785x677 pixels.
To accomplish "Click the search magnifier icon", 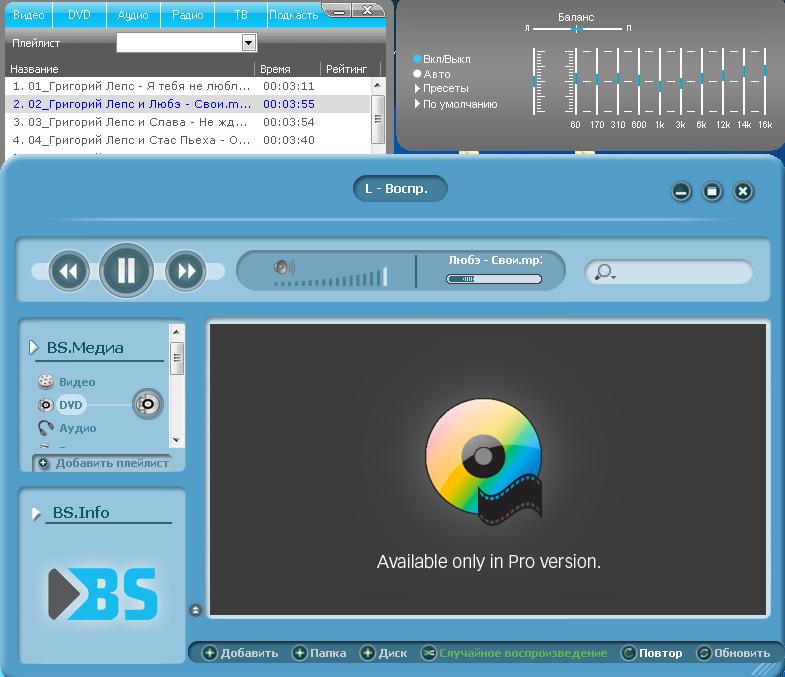I will pyautogui.click(x=603, y=272).
